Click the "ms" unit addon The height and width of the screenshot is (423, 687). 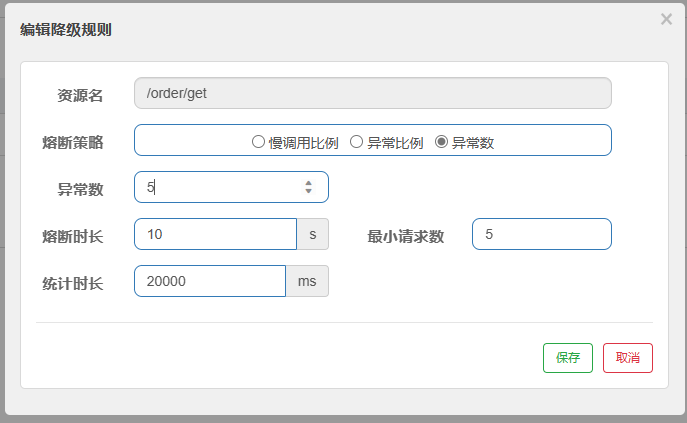coord(307,281)
